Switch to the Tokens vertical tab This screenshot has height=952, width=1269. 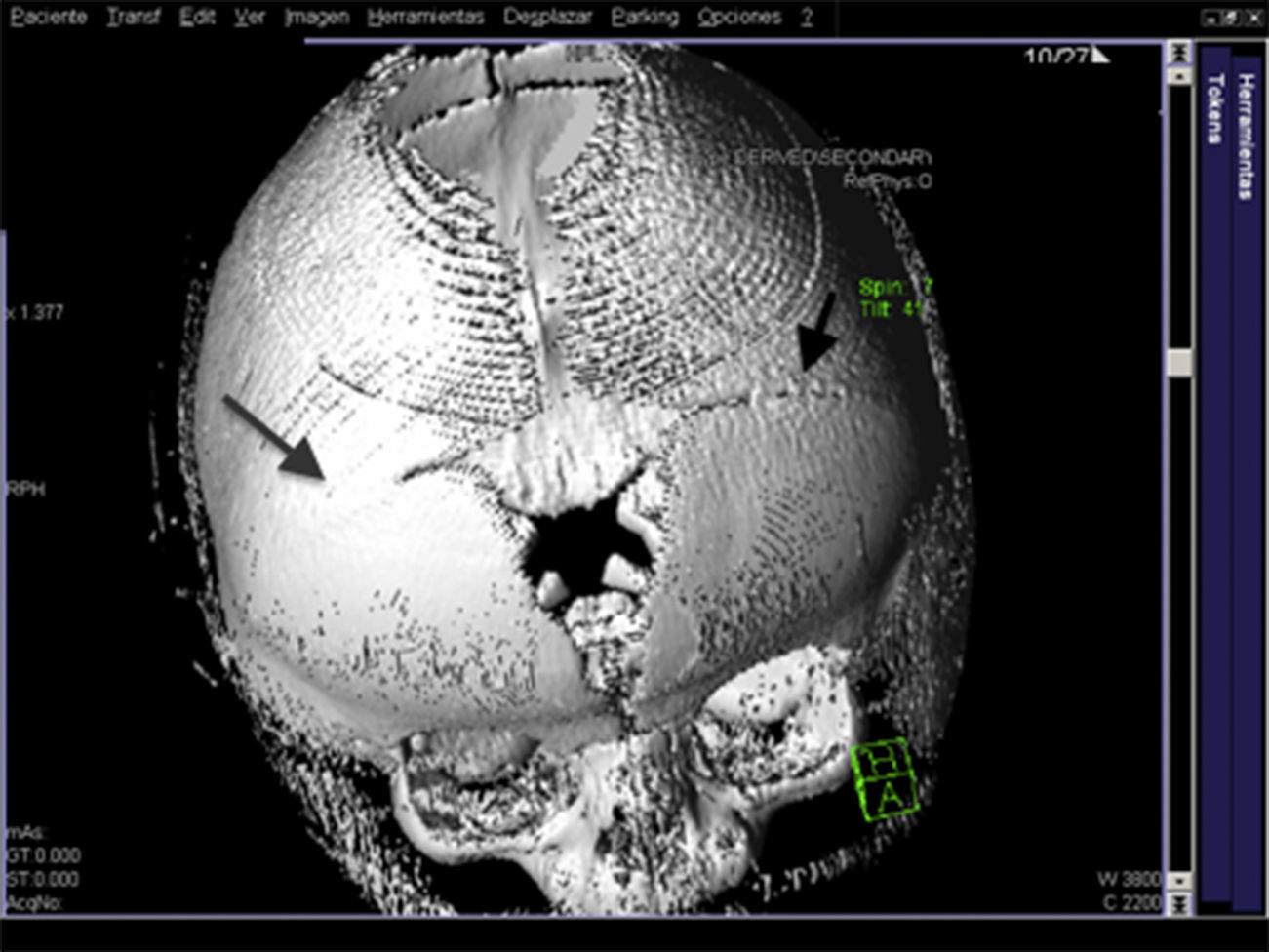tap(1214, 107)
